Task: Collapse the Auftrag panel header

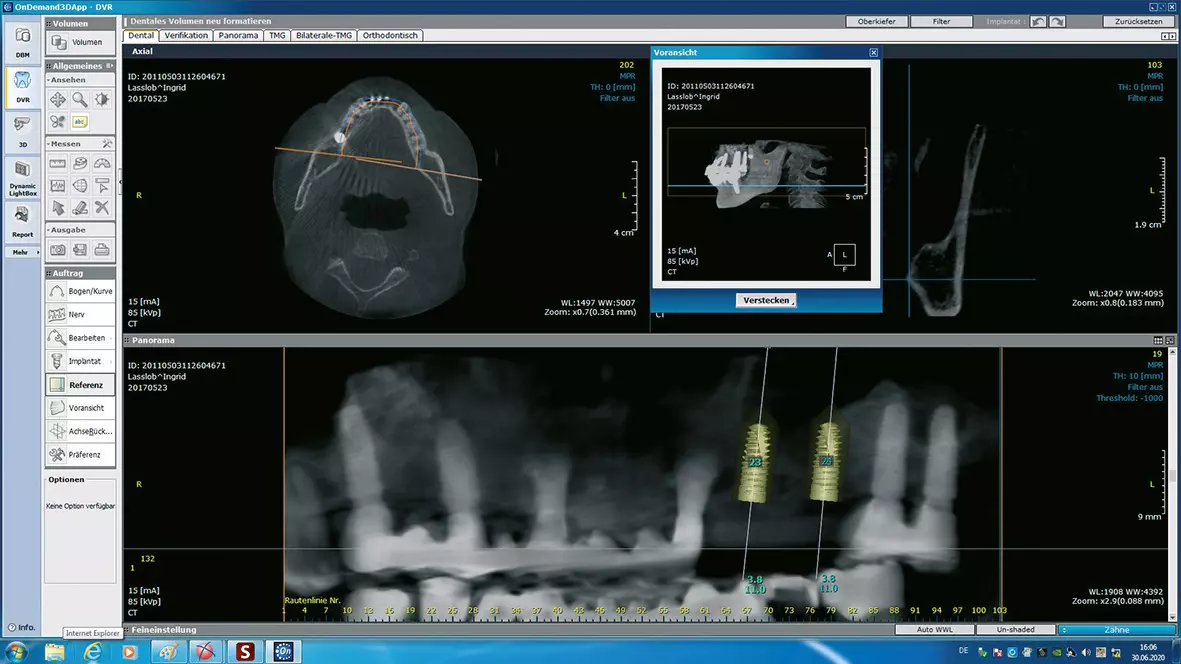Action: (x=80, y=273)
